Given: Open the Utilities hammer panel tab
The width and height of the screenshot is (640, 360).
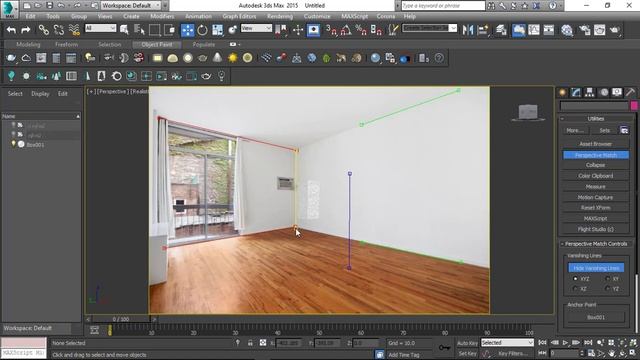Looking at the screenshot, I should click(x=630, y=93).
